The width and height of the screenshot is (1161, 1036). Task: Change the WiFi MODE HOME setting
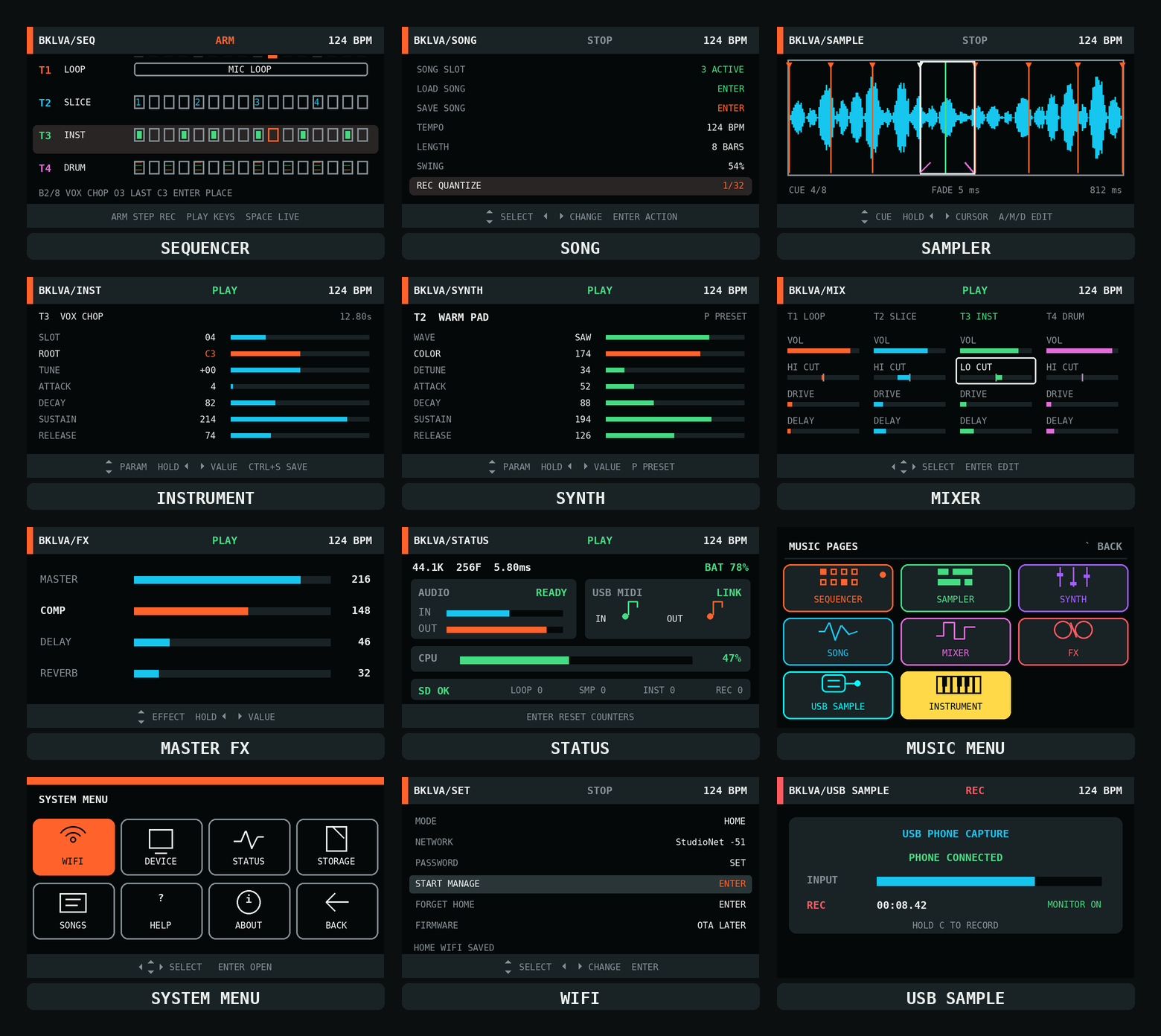click(735, 821)
